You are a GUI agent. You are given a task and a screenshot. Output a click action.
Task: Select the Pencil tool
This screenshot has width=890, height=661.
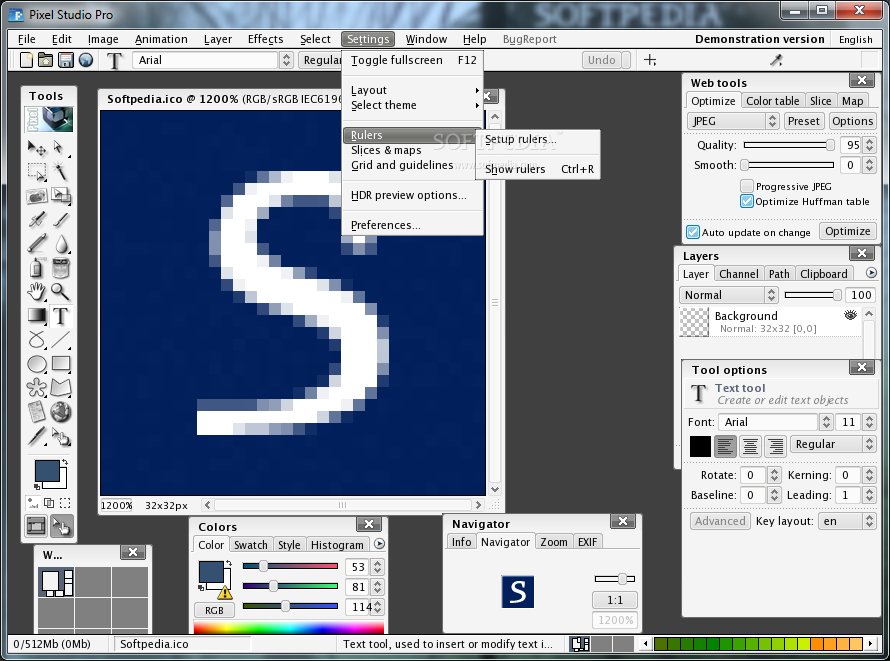tap(37, 243)
